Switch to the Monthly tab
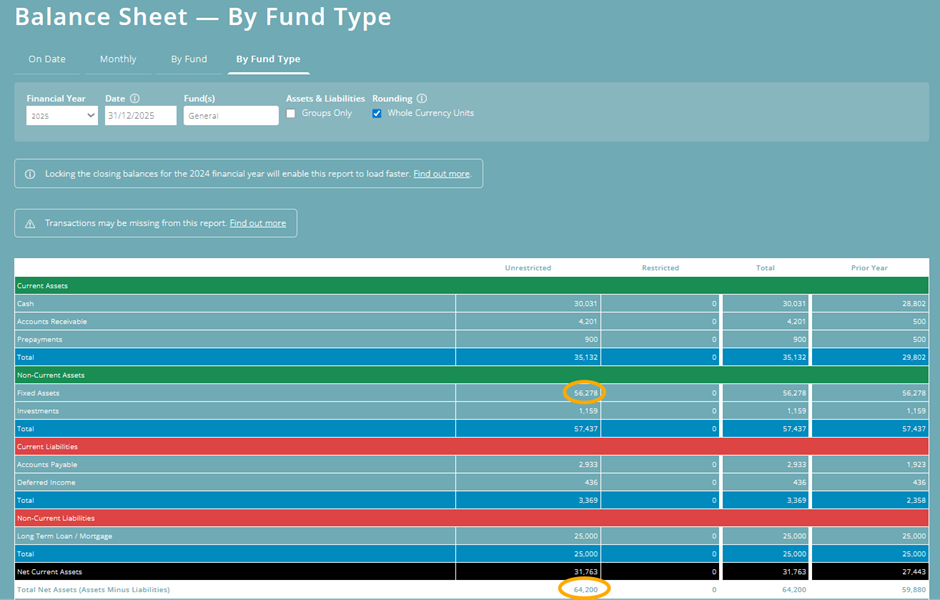This screenshot has height=600, width=940. pyautogui.click(x=117, y=59)
